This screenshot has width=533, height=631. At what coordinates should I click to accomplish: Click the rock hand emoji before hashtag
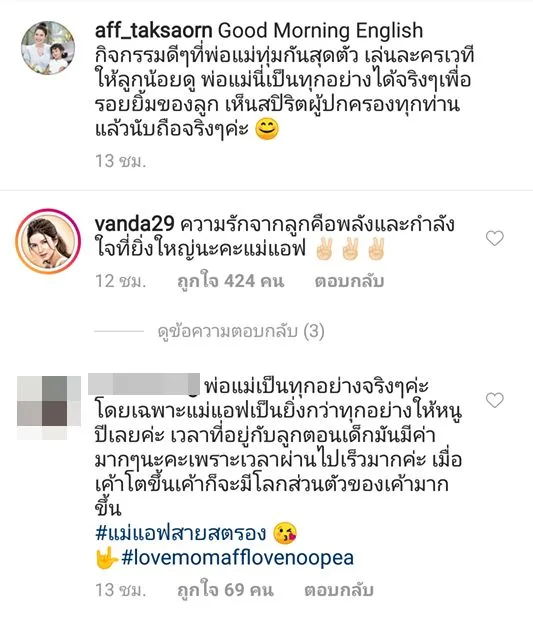106,558
